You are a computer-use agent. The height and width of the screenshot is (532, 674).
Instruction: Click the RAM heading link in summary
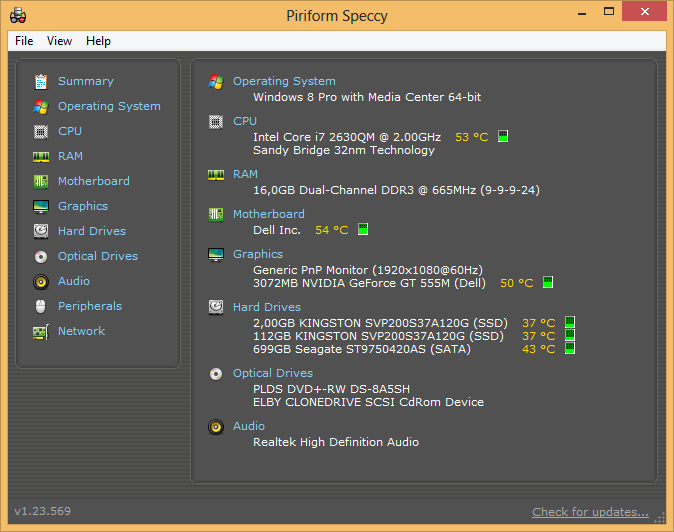(x=245, y=174)
